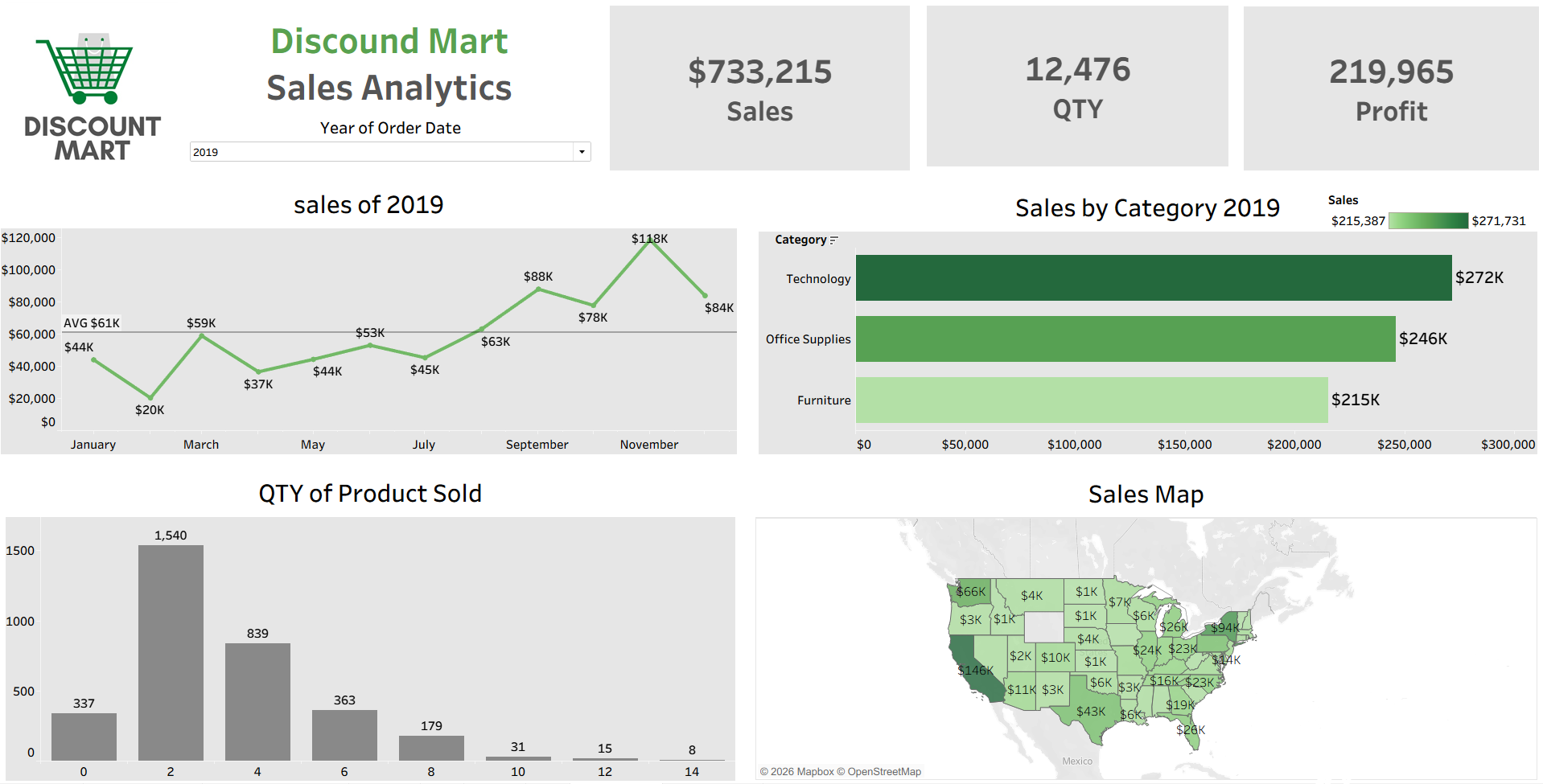
Task: Open the Mapbox attribution link
Action: click(815, 772)
